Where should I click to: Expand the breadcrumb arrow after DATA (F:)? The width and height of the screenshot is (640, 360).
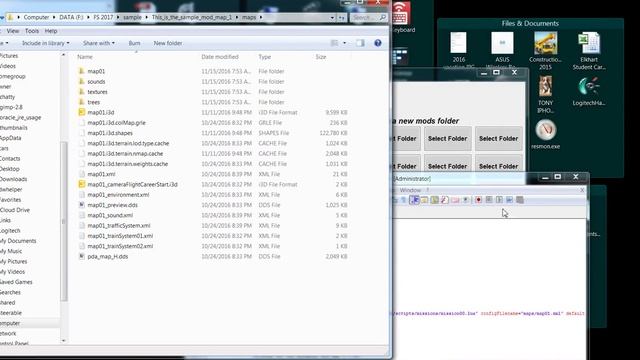[x=89, y=17]
